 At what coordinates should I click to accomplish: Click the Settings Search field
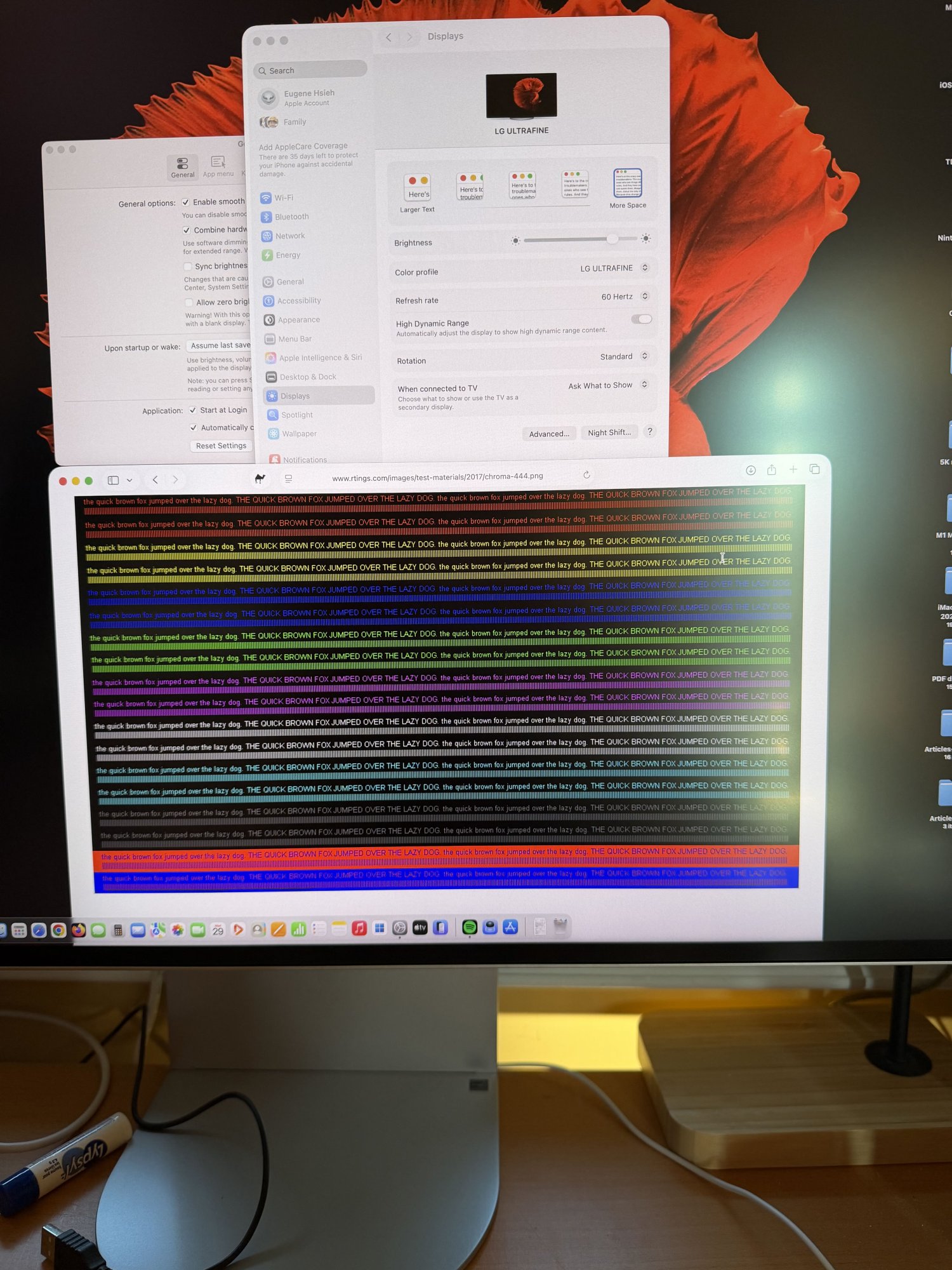[x=310, y=70]
